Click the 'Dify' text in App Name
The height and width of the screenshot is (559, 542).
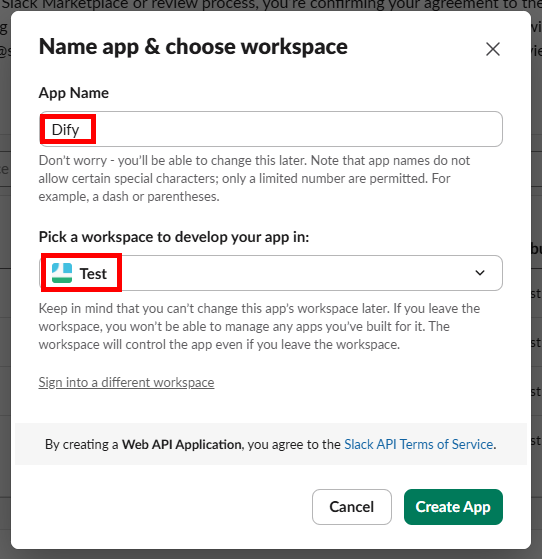(x=65, y=130)
